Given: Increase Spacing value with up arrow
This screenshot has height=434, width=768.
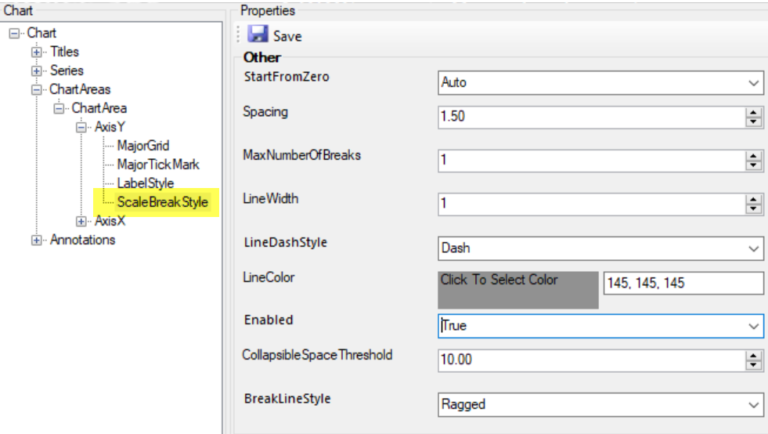Looking at the screenshot, I should [753, 113].
